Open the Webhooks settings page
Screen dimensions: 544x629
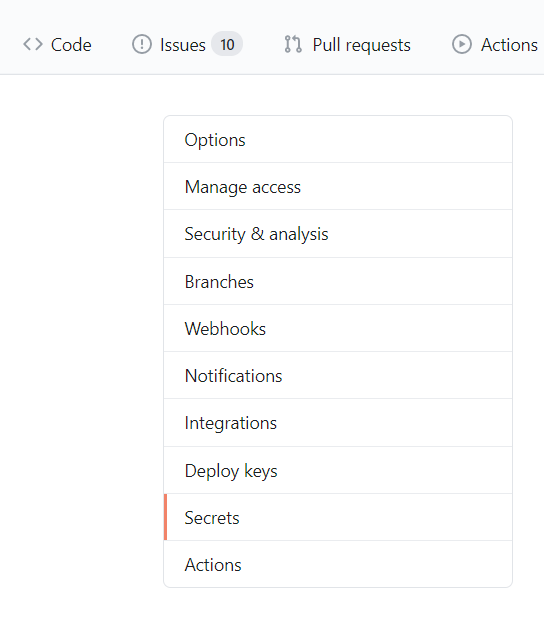tap(338, 329)
